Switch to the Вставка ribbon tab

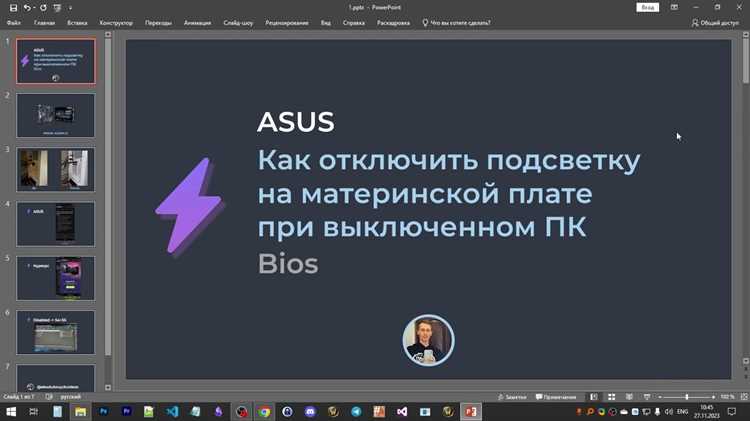[77, 22]
